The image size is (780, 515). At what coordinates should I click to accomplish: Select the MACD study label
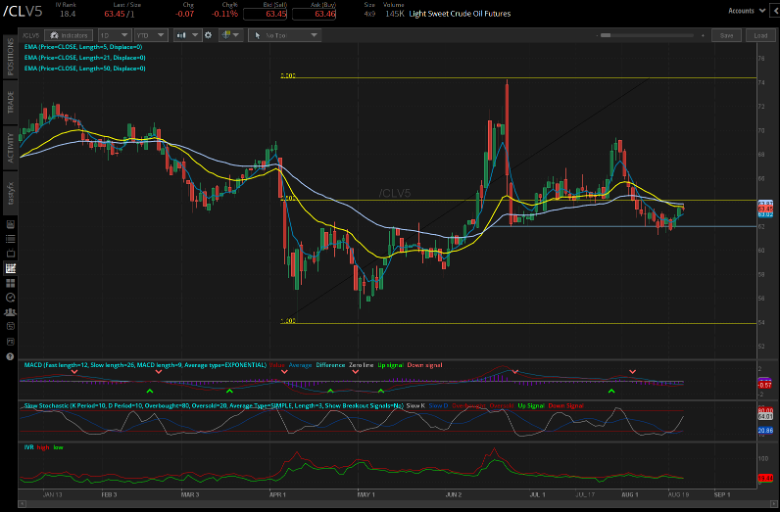145,365
